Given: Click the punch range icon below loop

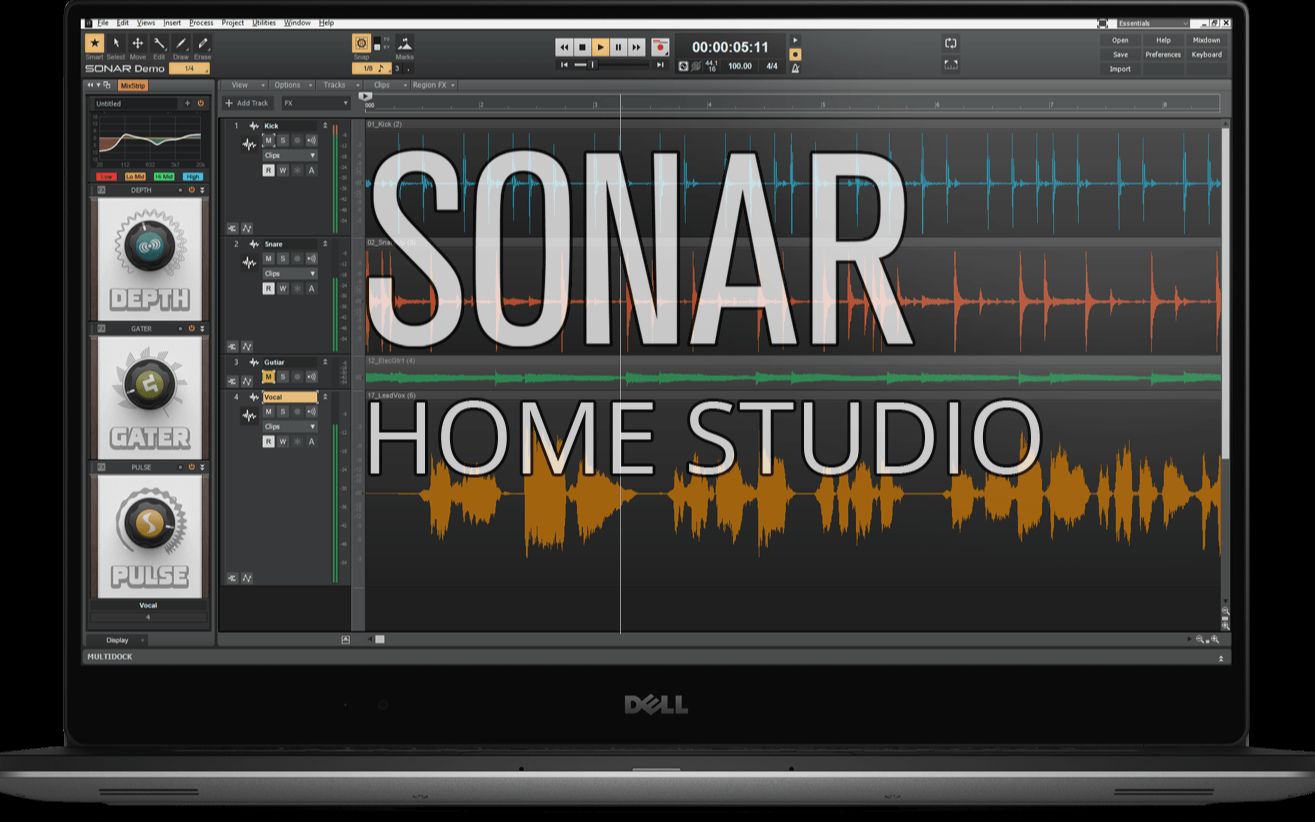Looking at the screenshot, I should pos(951,65).
